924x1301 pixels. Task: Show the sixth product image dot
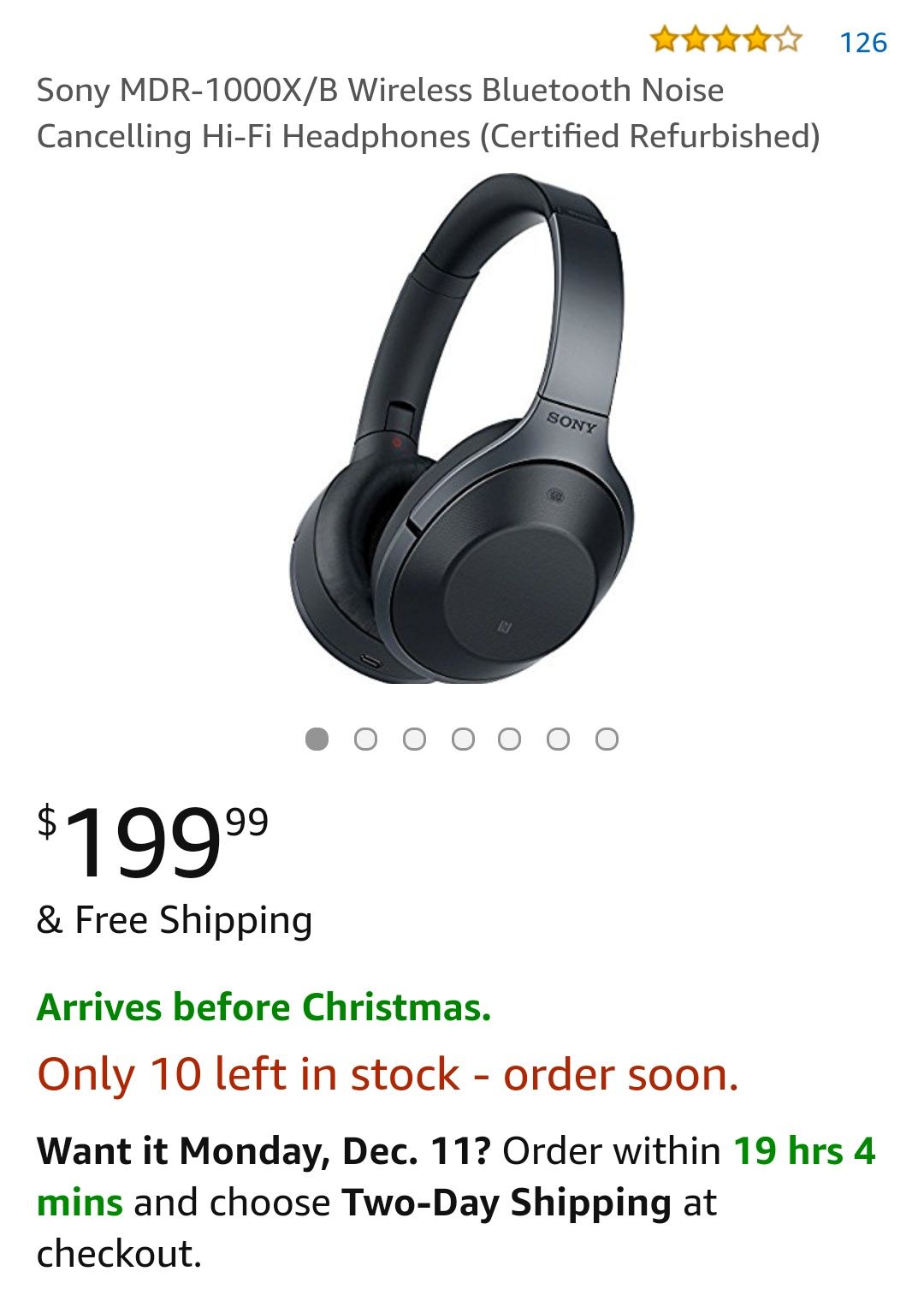click(558, 739)
